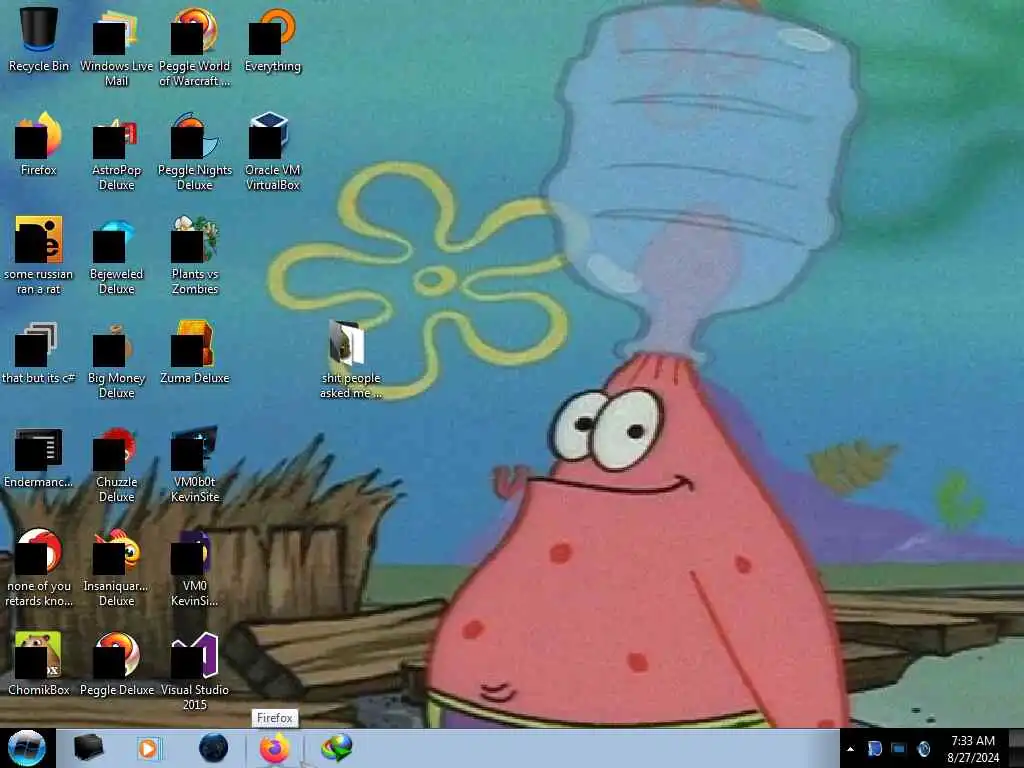Select 'none of you...' desktop icon

[x=39, y=568]
